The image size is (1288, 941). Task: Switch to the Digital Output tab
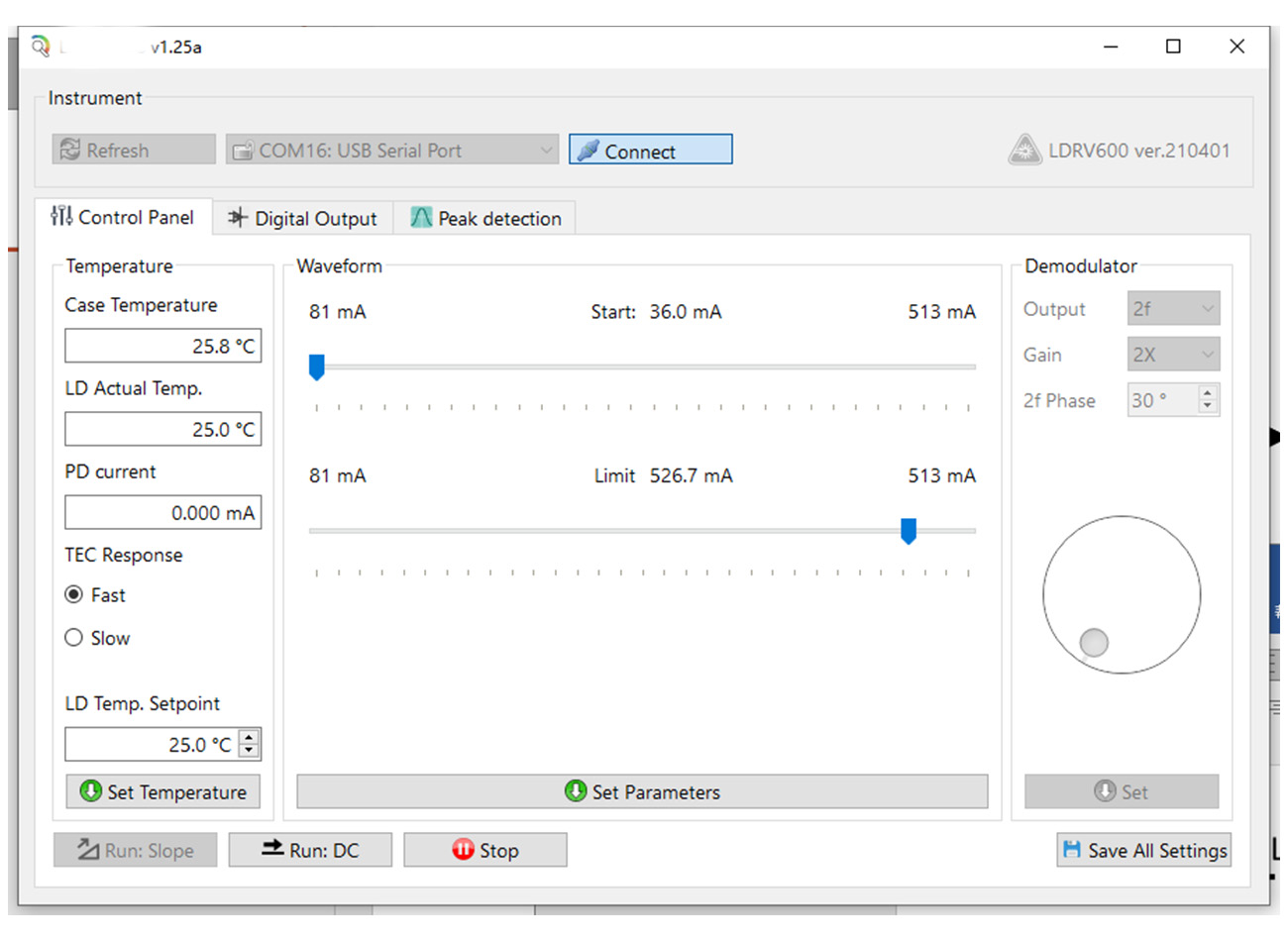click(x=303, y=219)
